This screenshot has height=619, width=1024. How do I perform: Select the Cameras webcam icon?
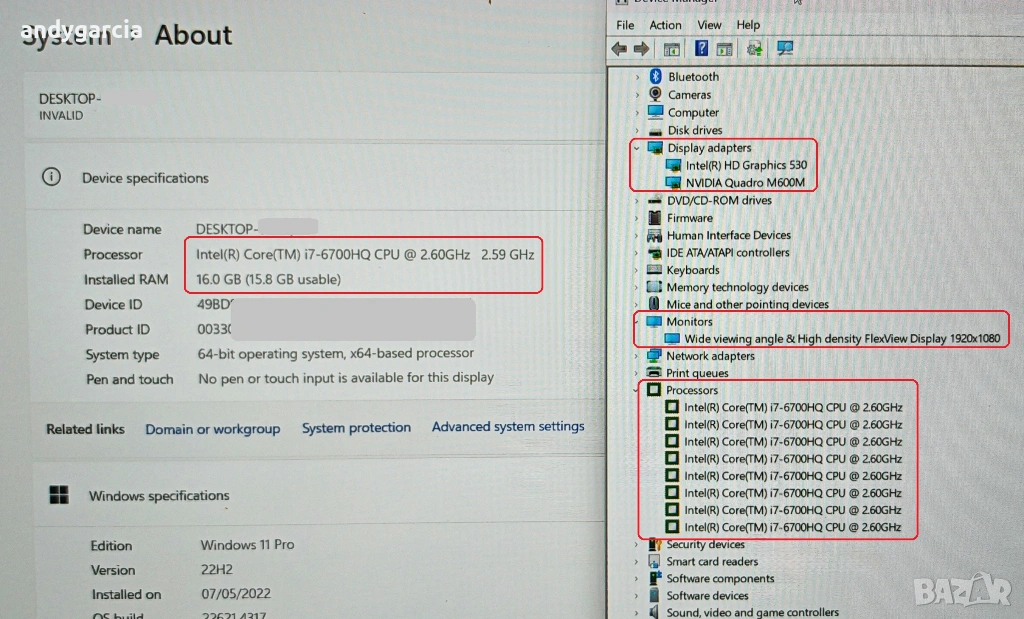[655, 95]
